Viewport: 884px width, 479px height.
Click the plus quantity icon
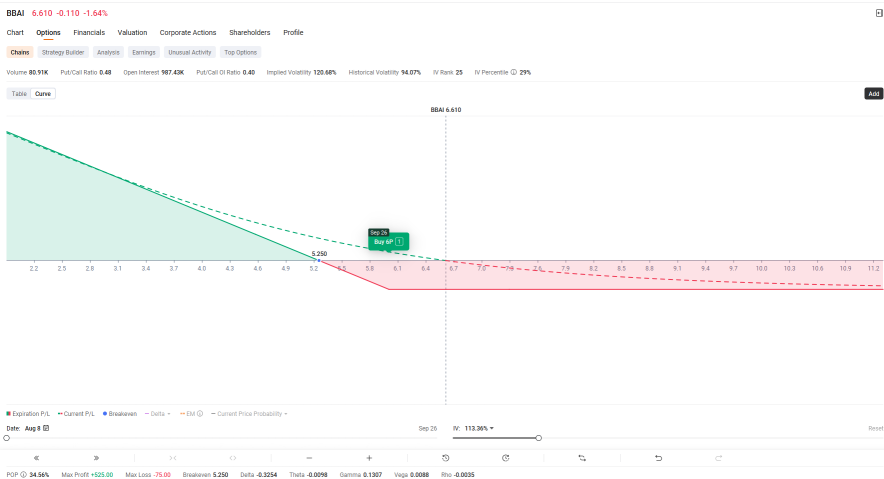coord(369,458)
